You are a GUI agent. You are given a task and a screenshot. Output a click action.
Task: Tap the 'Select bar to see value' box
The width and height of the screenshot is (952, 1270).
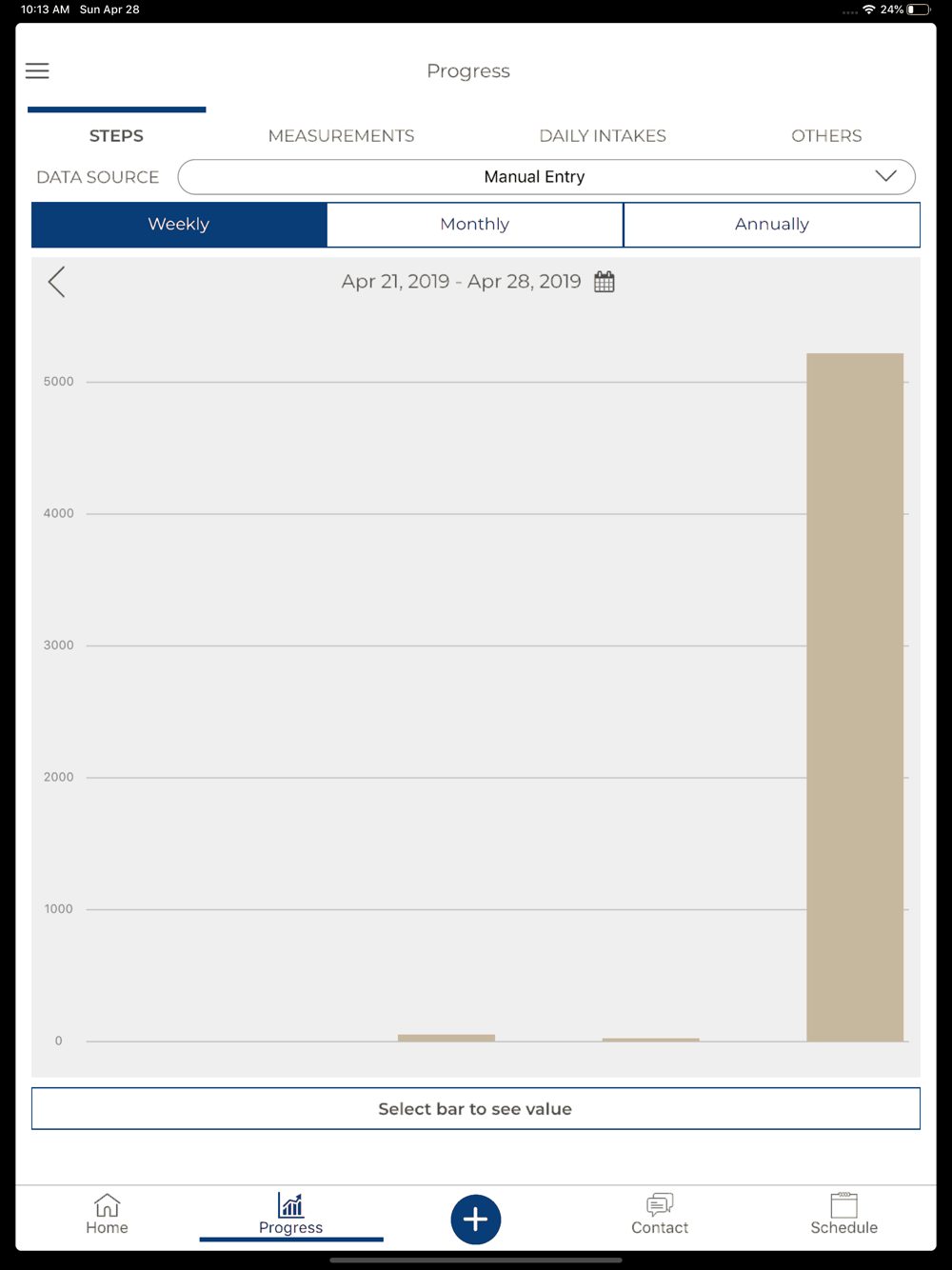(476, 1109)
